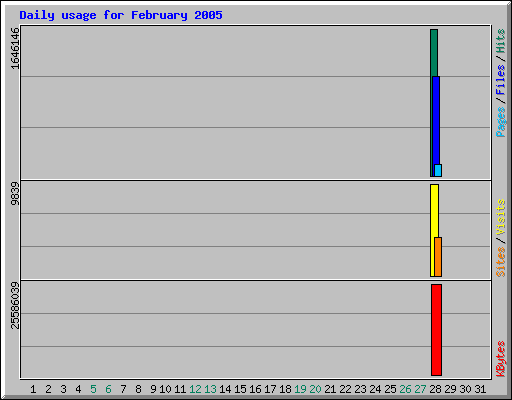Viewport: 512px width, 400px height.
Task: Click day 7 on the x-axis
Action: pyautogui.click(x=123, y=389)
